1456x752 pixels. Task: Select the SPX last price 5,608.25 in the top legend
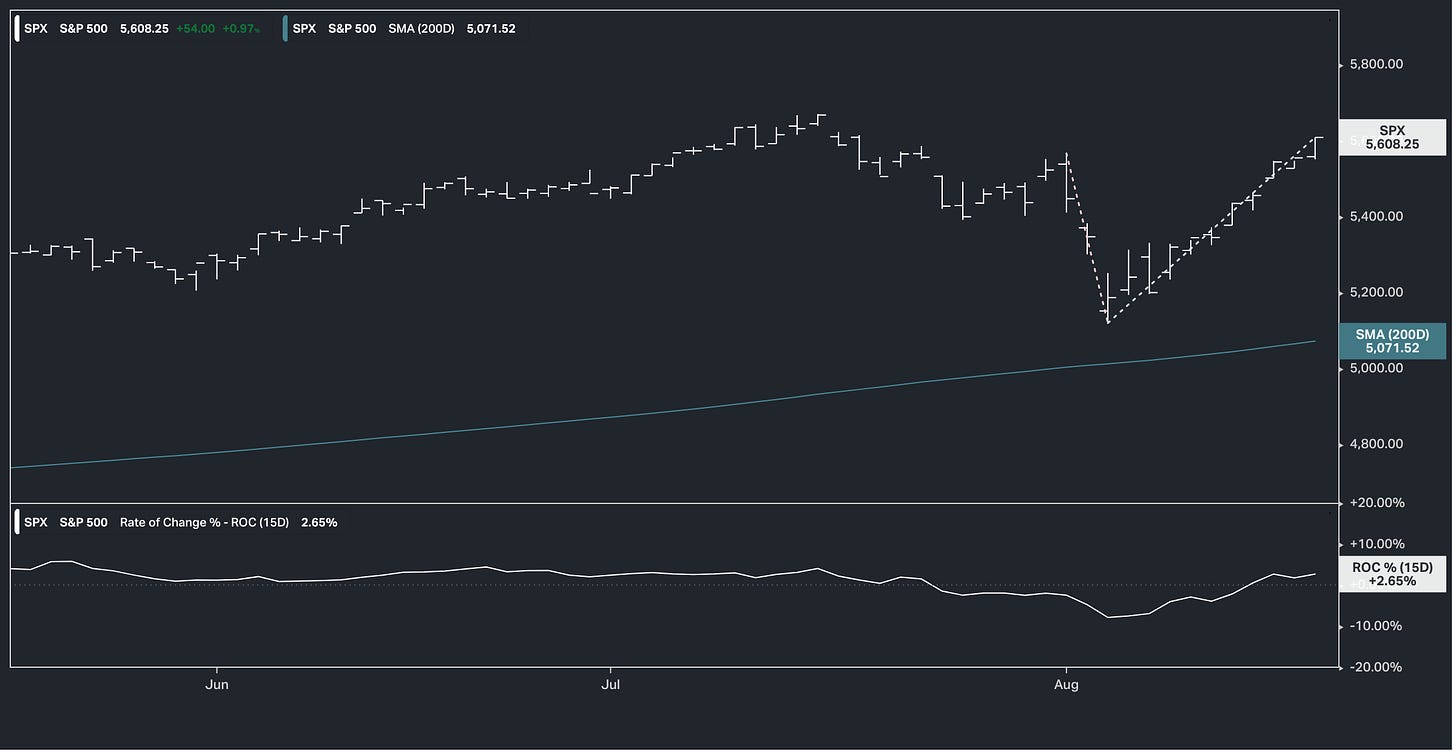point(143,29)
